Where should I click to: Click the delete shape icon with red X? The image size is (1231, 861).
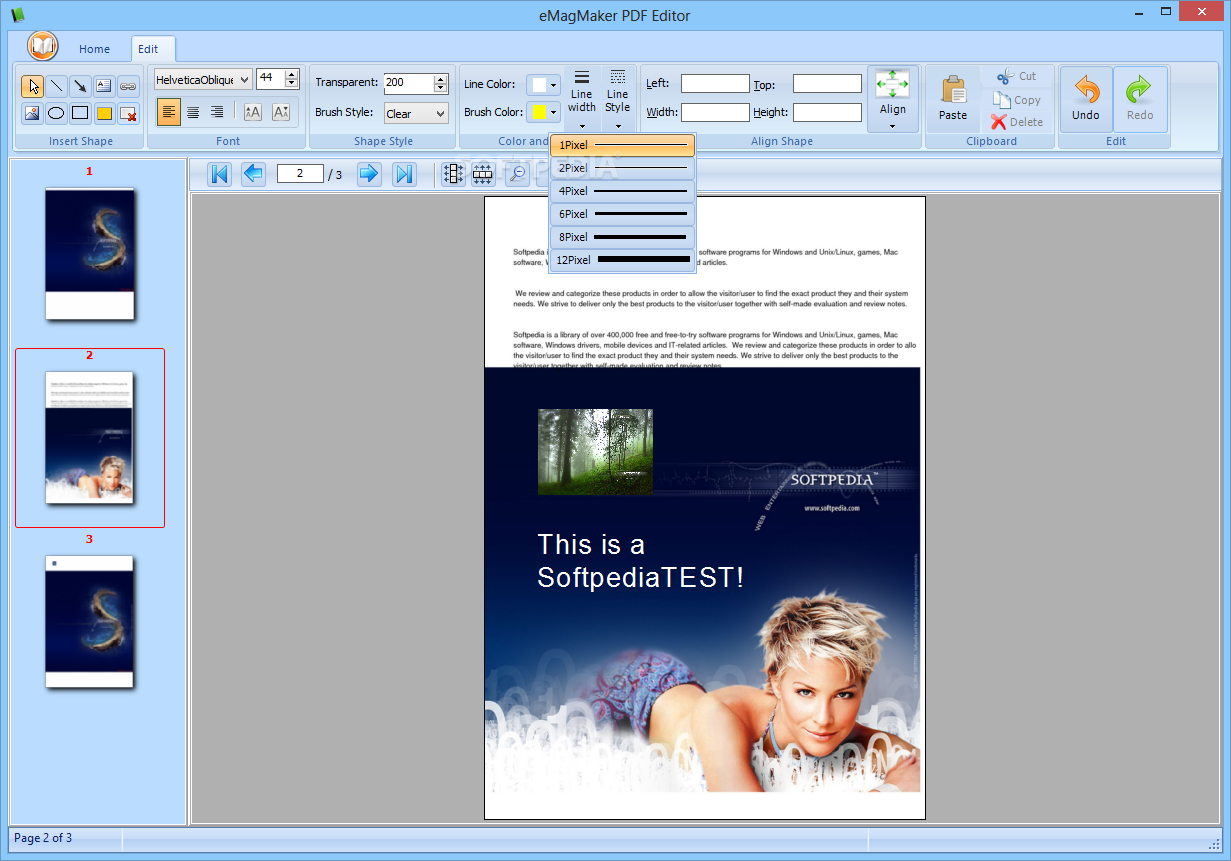pyautogui.click(x=128, y=113)
